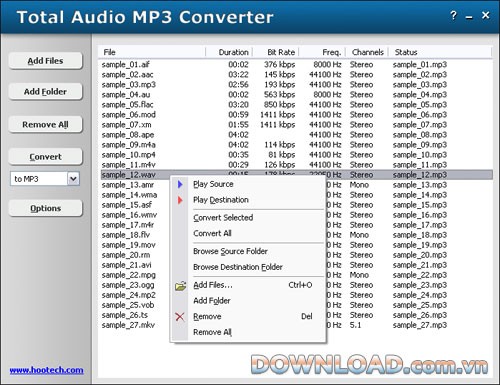Select file sample_25.vob
Image resolution: width=500 pixels, height=385 pixels.
(x=128, y=305)
